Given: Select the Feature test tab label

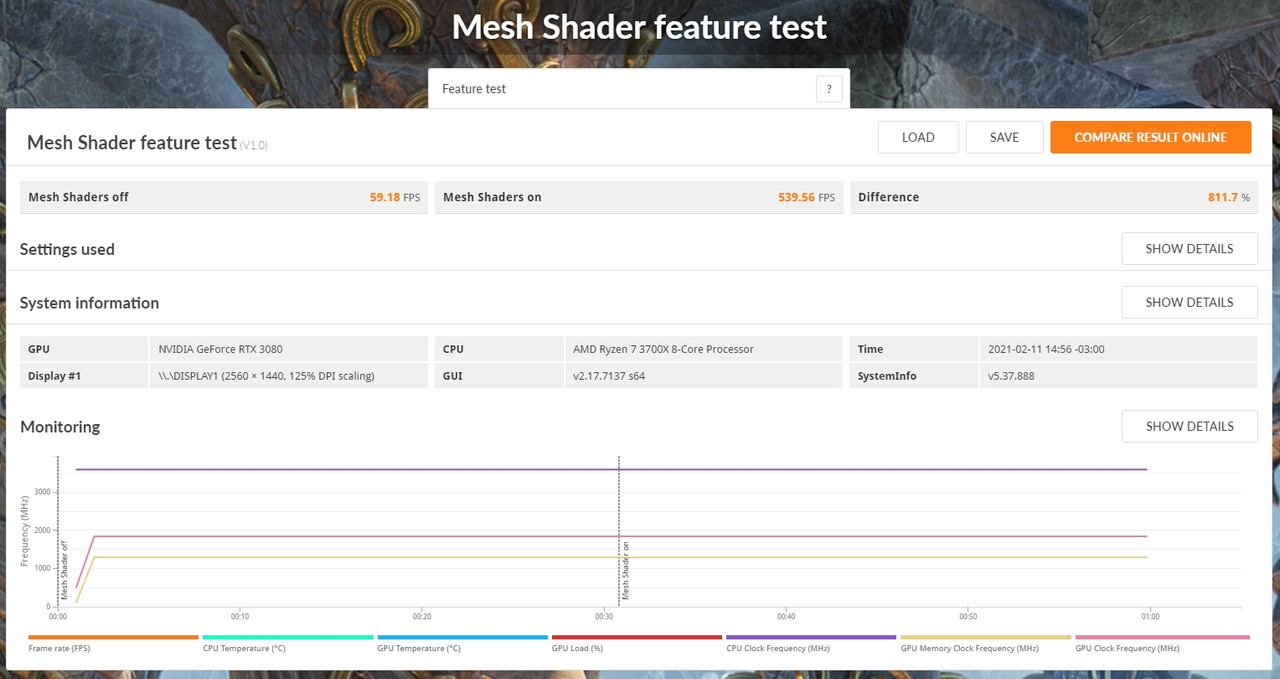Looking at the screenshot, I should [474, 89].
